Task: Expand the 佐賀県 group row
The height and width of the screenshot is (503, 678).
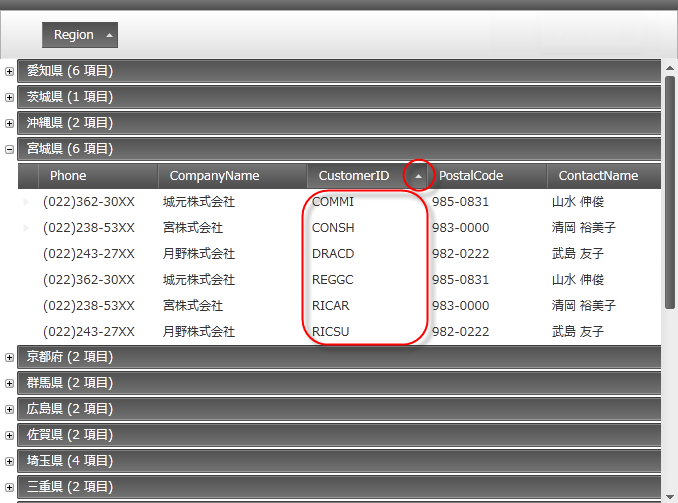Action: click(x=10, y=435)
